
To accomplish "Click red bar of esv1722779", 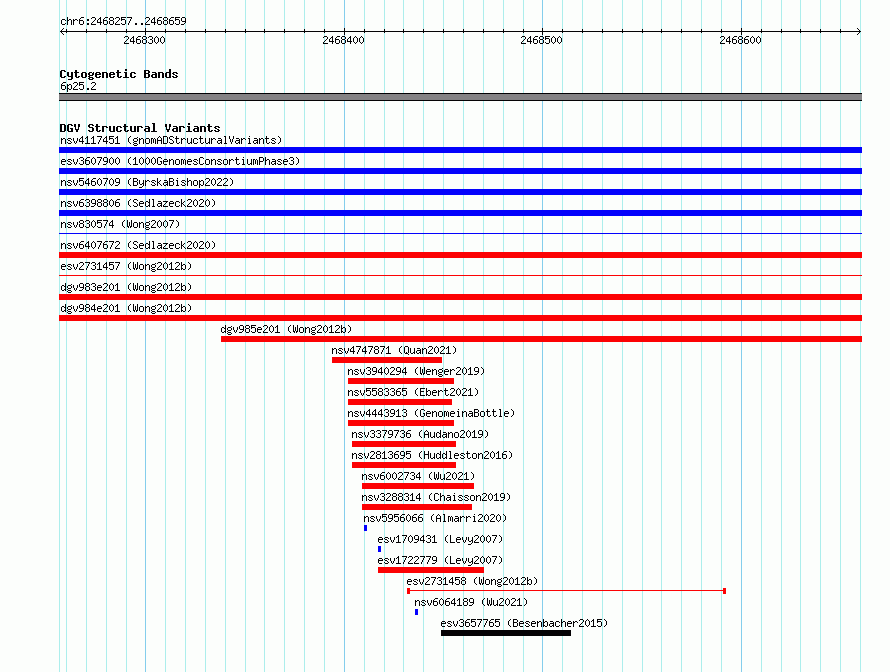I will tap(431, 570).
